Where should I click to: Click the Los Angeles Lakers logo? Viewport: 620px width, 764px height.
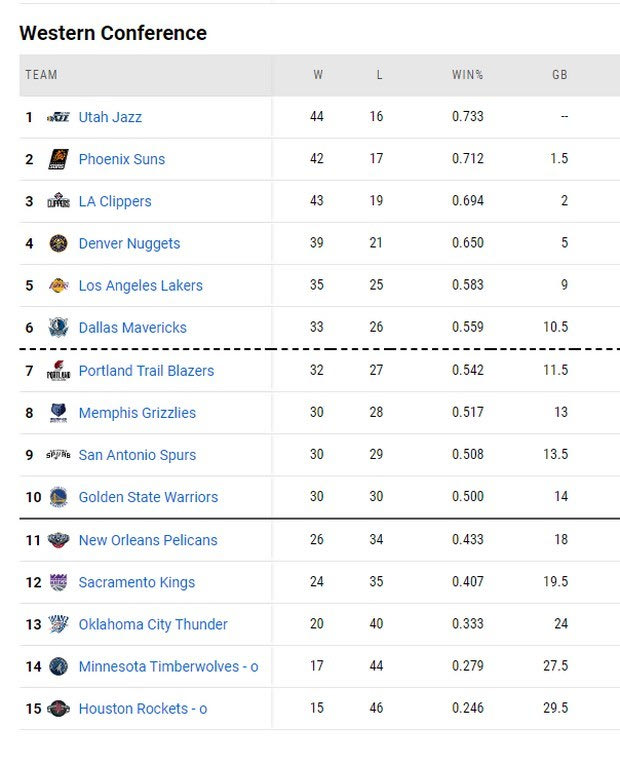point(58,285)
